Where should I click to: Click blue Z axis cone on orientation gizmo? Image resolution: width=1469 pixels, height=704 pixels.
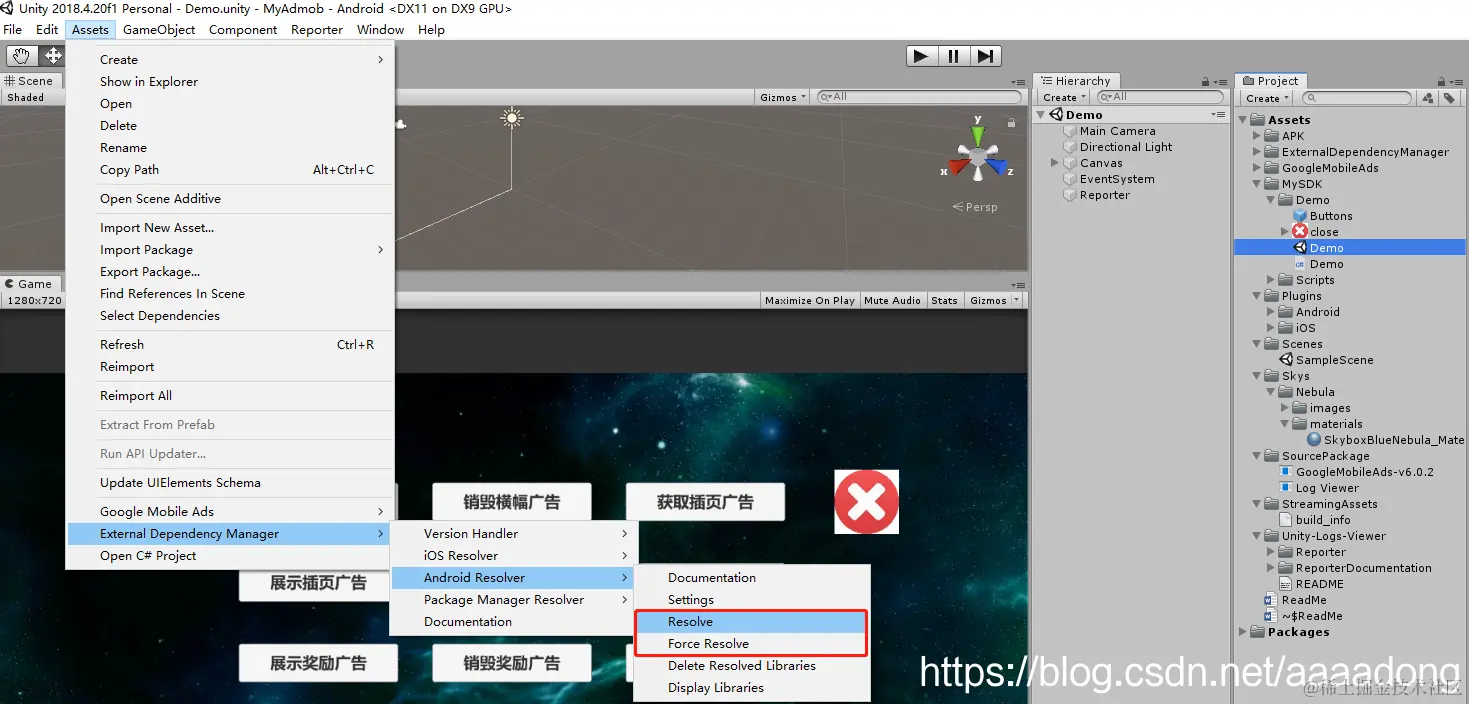(x=996, y=167)
